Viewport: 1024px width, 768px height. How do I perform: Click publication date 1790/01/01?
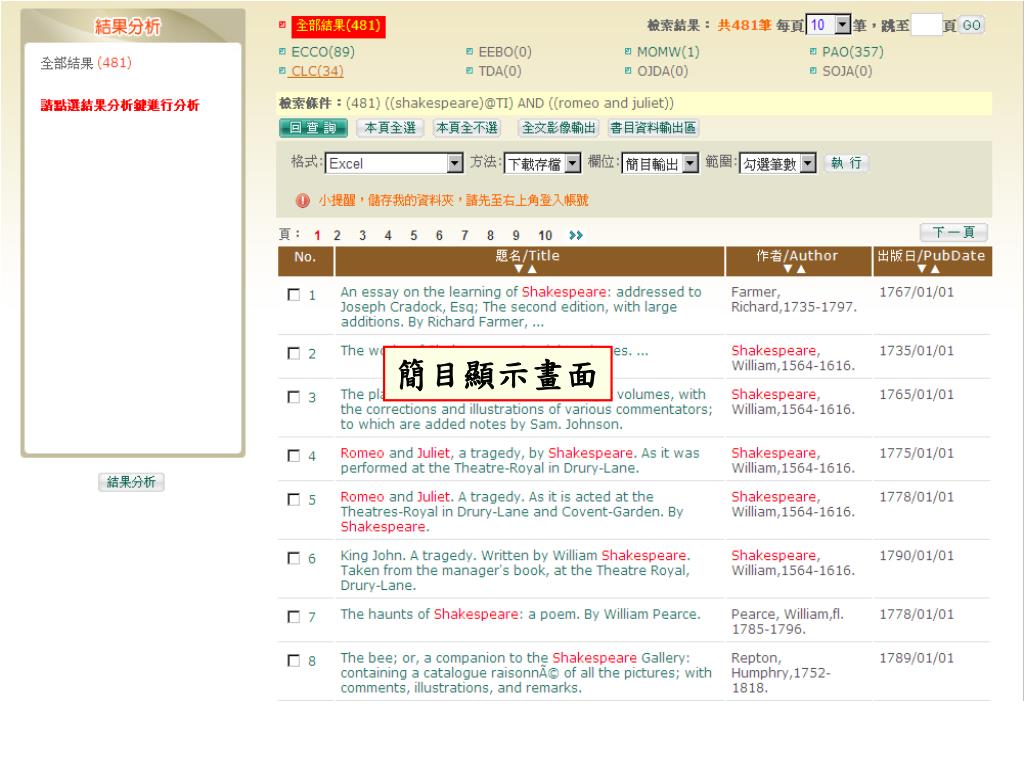pos(916,555)
